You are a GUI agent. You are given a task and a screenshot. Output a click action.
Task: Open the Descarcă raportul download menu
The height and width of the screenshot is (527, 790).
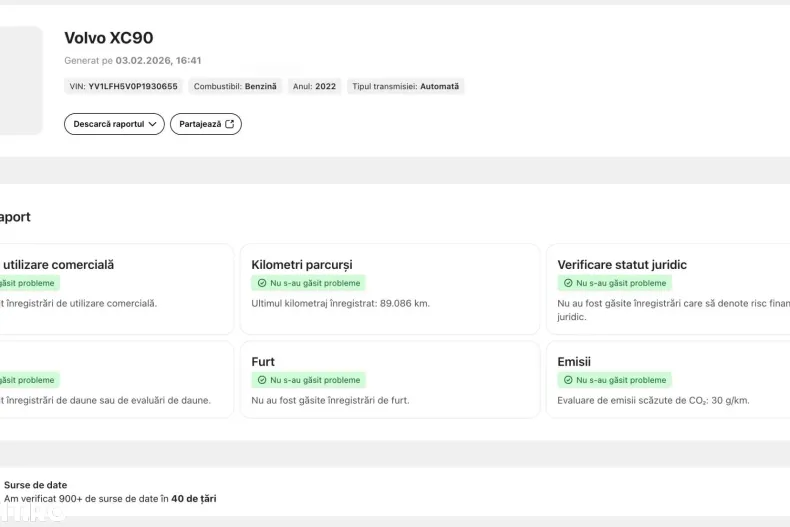pos(114,124)
